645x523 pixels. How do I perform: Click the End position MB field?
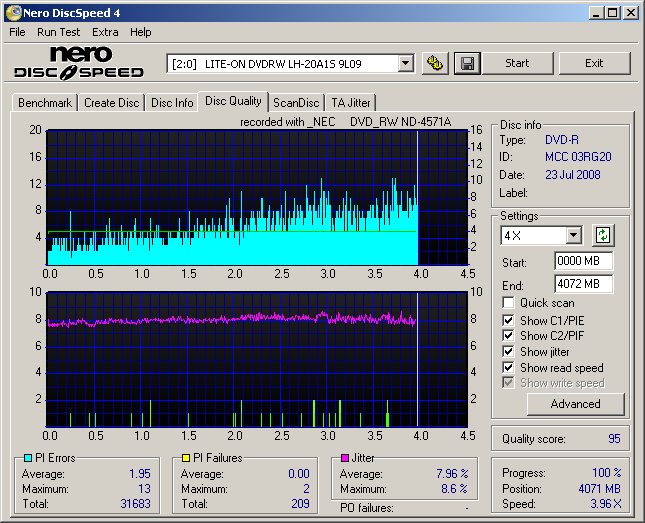[583, 283]
